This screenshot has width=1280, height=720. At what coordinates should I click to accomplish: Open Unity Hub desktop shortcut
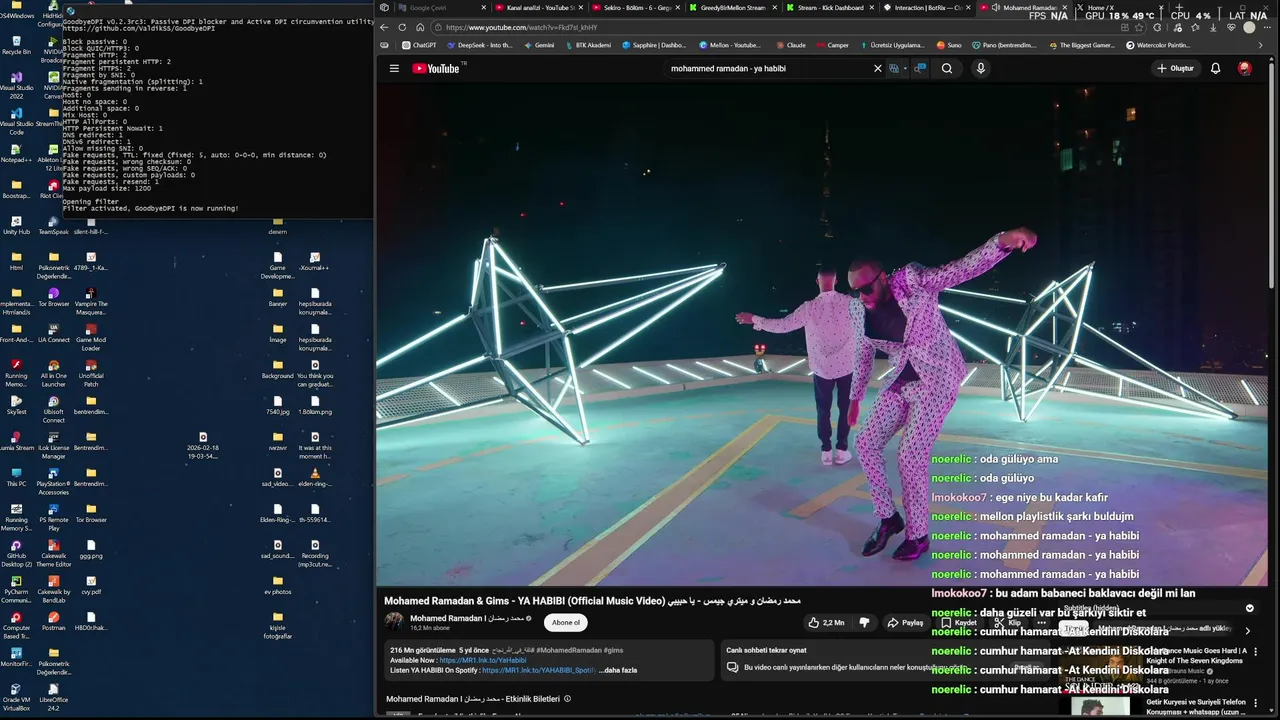coord(16,225)
